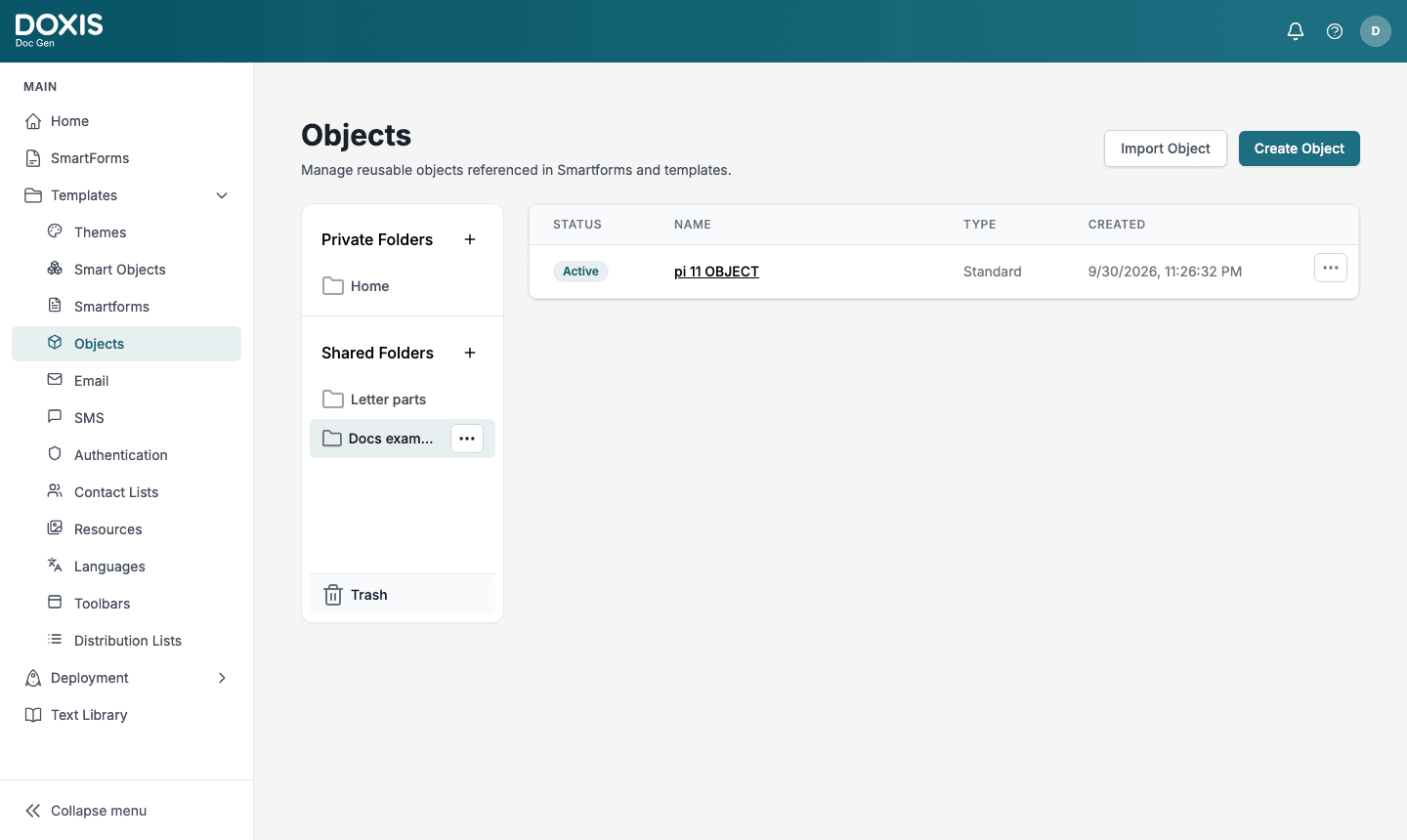Open Contact Lists
Image resolution: width=1407 pixels, height=840 pixels.
(127, 492)
